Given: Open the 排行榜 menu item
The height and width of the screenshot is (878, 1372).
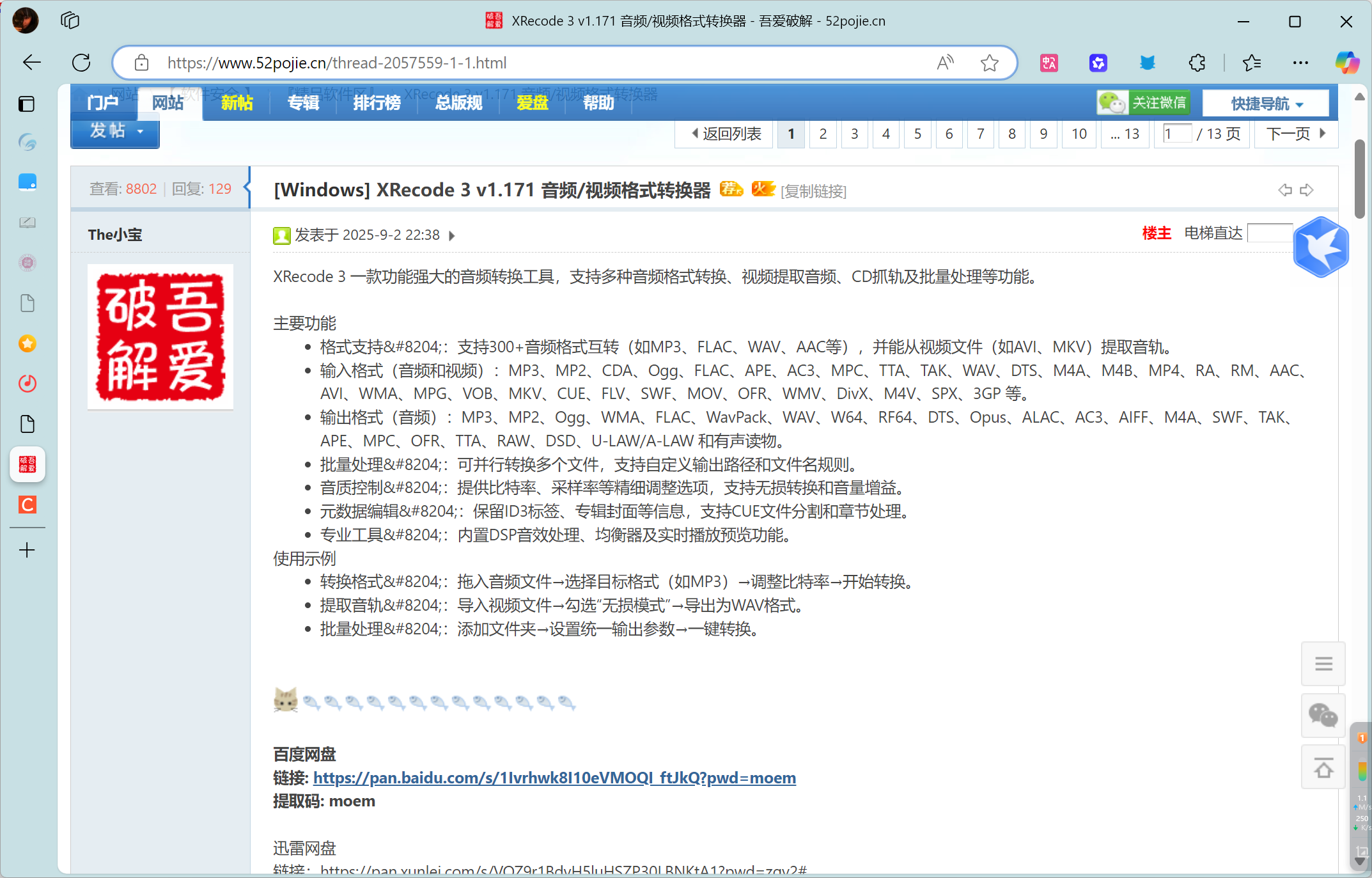Looking at the screenshot, I should point(377,103).
